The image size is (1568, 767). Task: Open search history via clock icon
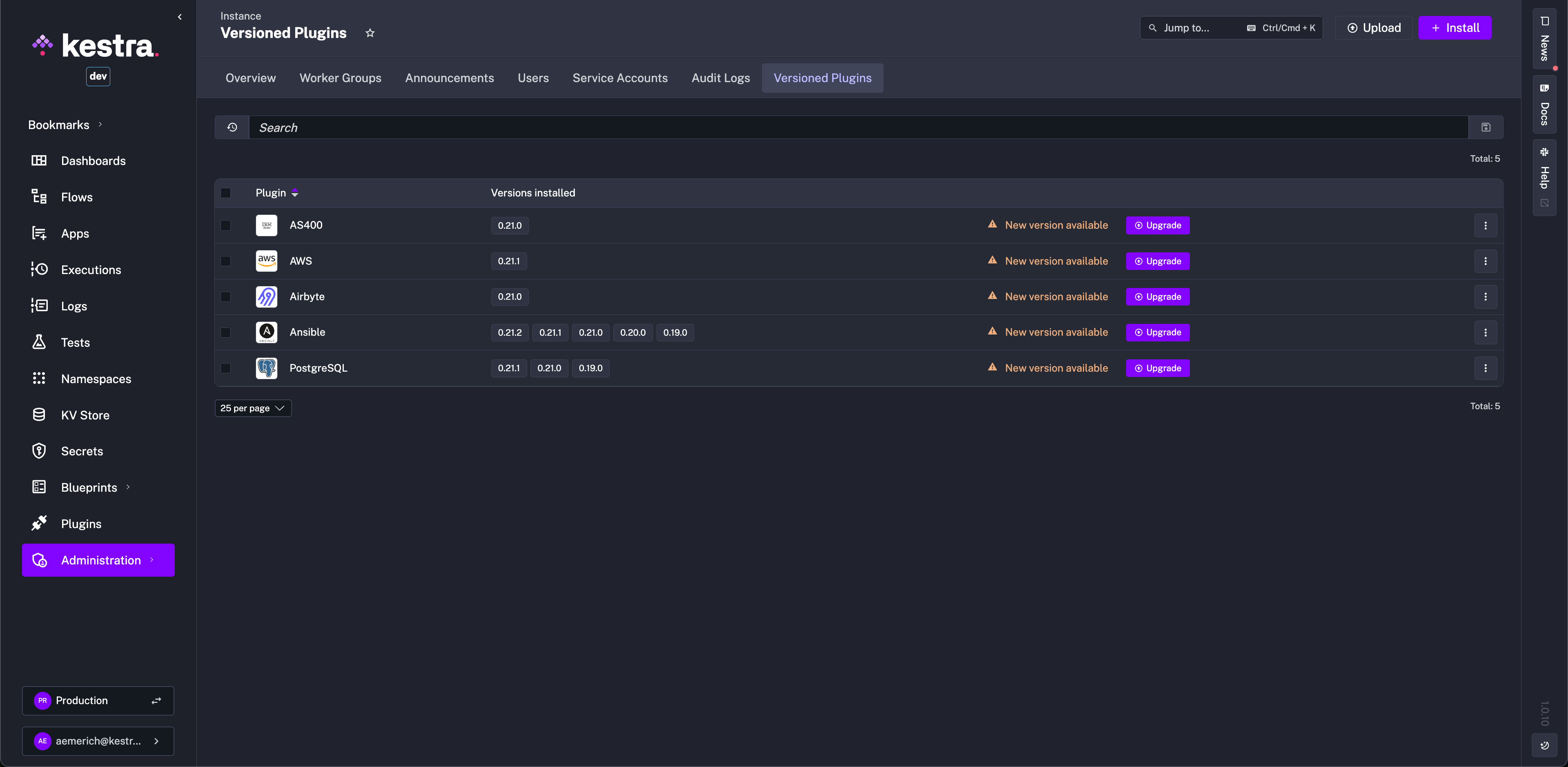pos(232,127)
